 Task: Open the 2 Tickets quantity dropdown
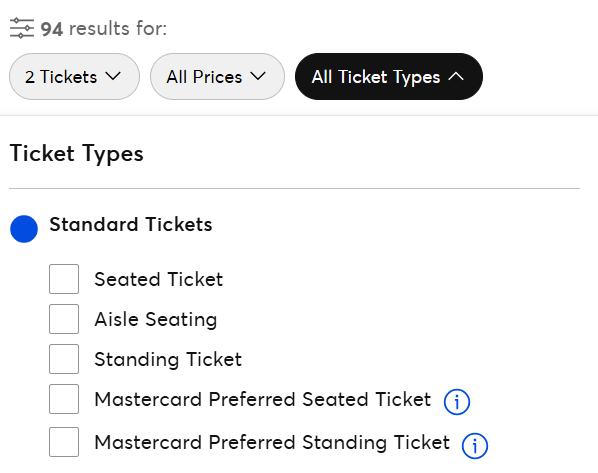click(x=74, y=77)
